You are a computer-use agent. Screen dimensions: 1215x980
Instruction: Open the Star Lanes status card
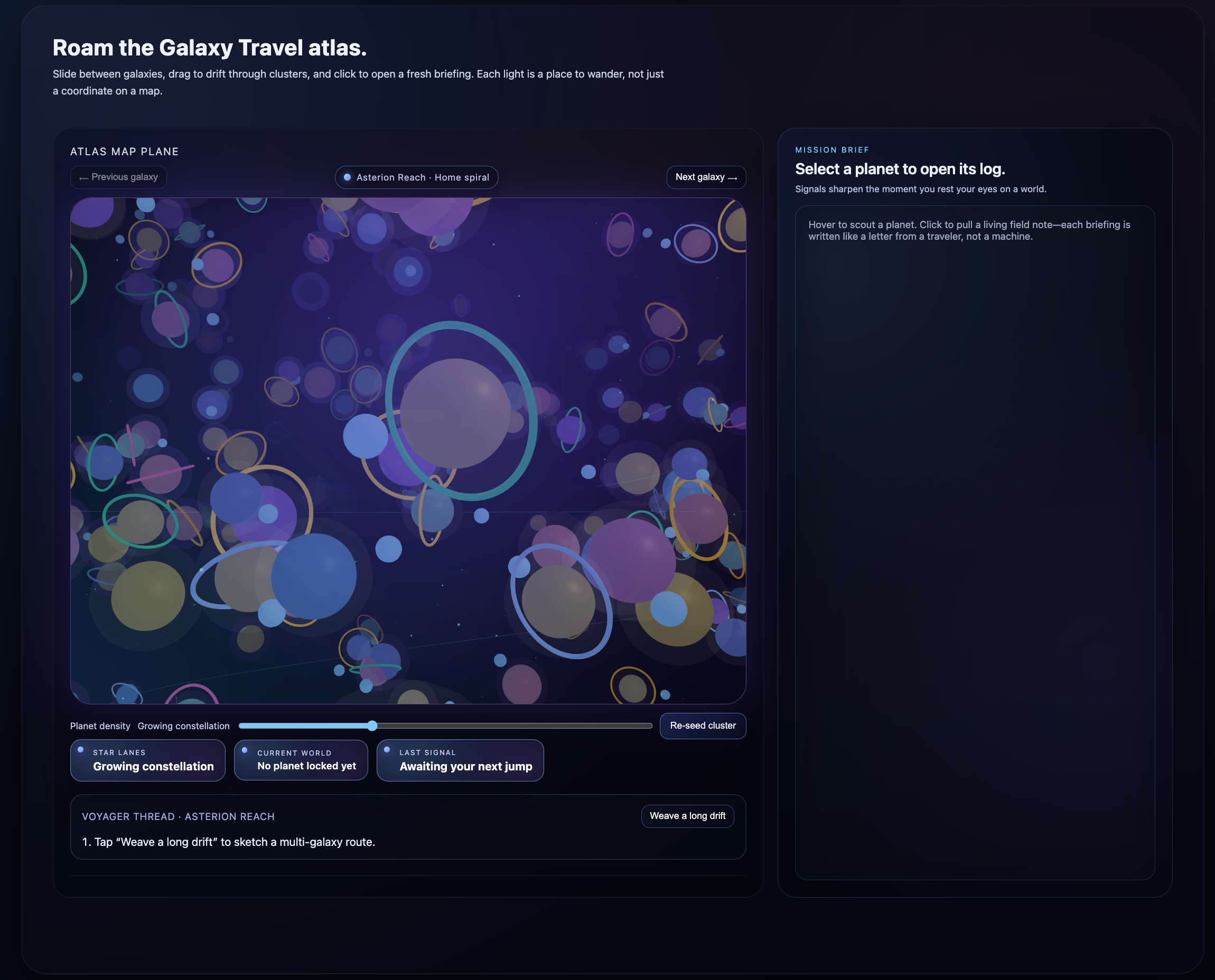[147, 760]
